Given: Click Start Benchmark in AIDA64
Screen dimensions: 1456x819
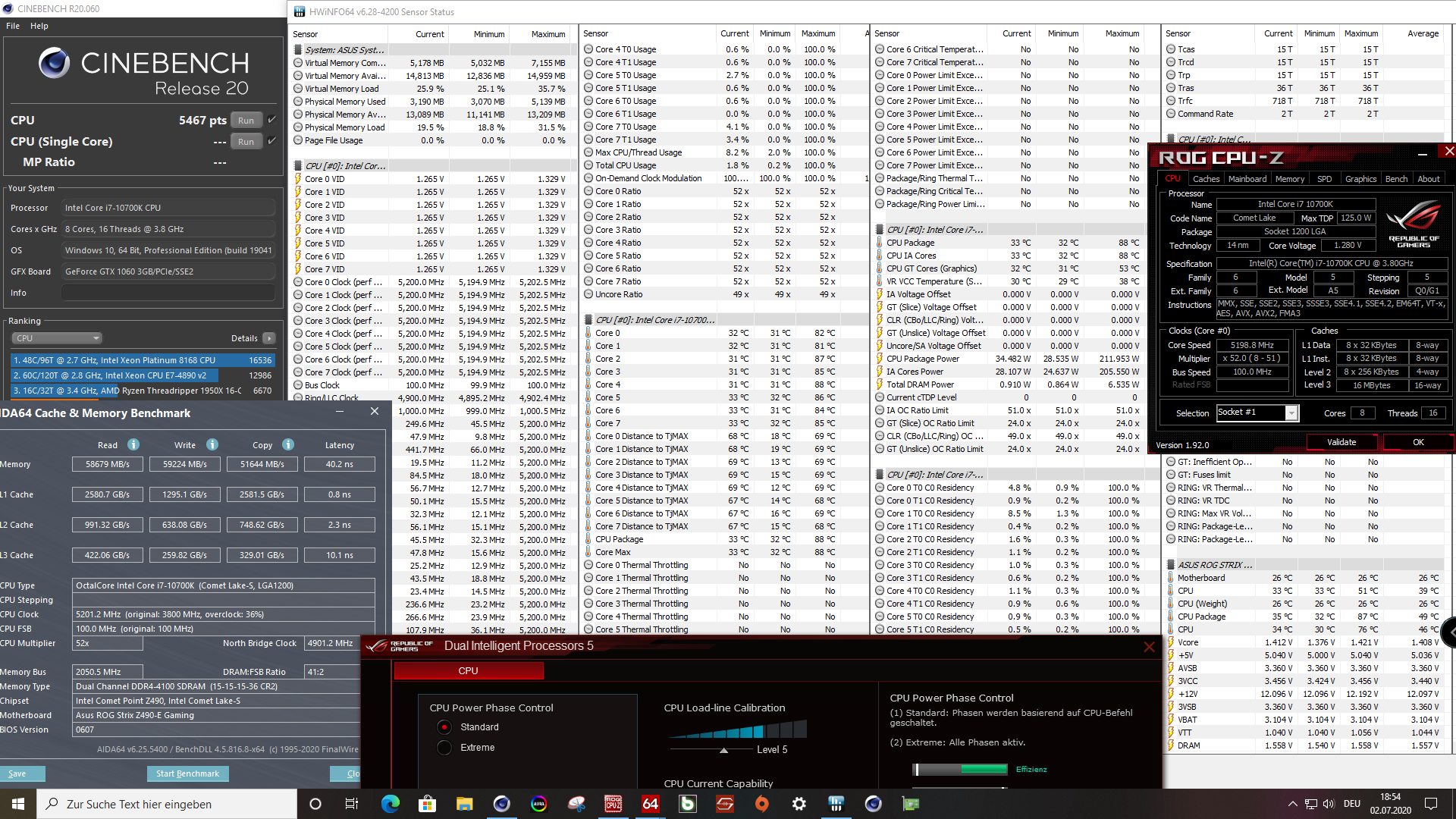Looking at the screenshot, I should click(187, 773).
